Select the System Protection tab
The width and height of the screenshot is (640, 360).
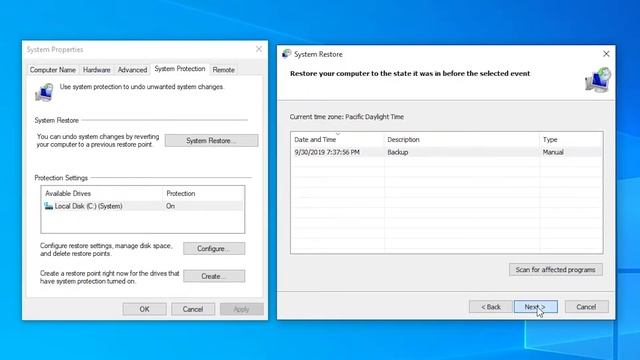pyautogui.click(x=180, y=69)
